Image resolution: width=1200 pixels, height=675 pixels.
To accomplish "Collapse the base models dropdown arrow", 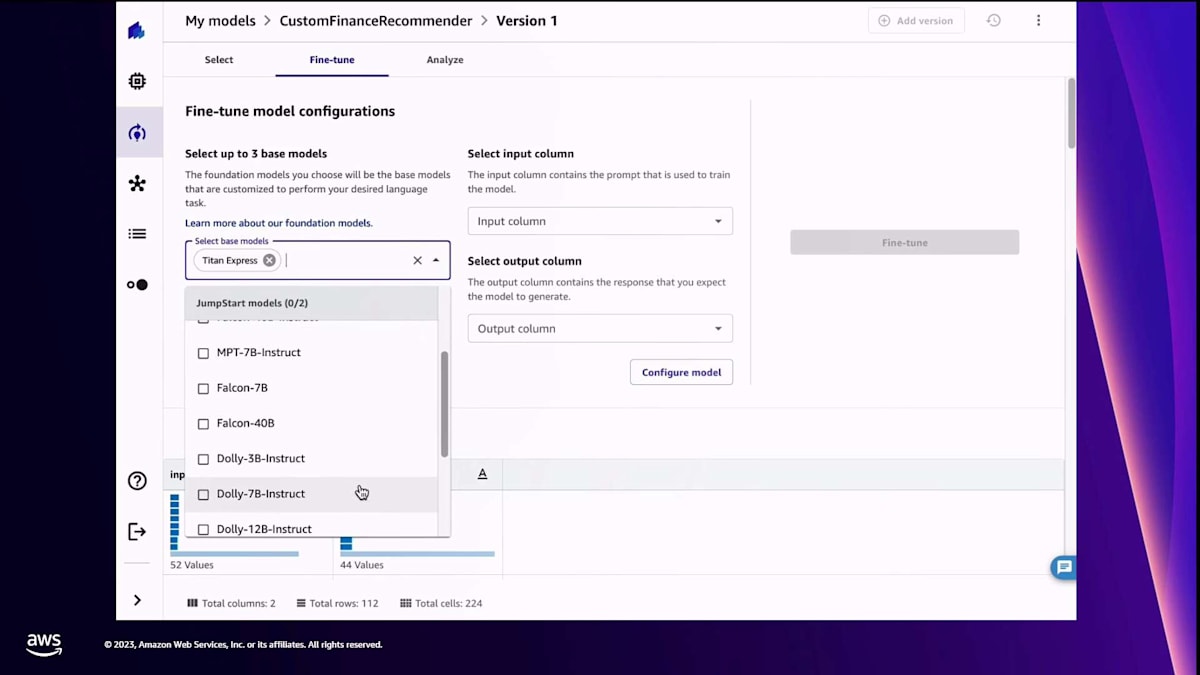I will [x=436, y=260].
